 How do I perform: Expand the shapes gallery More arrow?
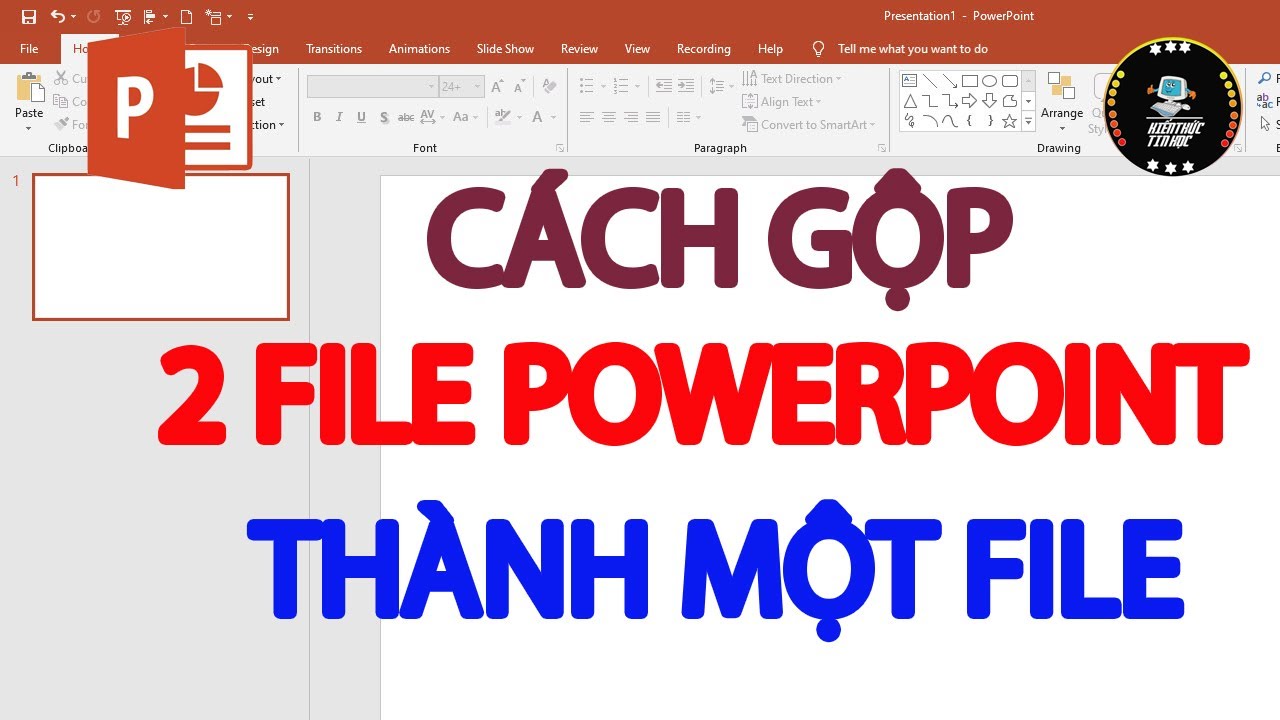1028,122
